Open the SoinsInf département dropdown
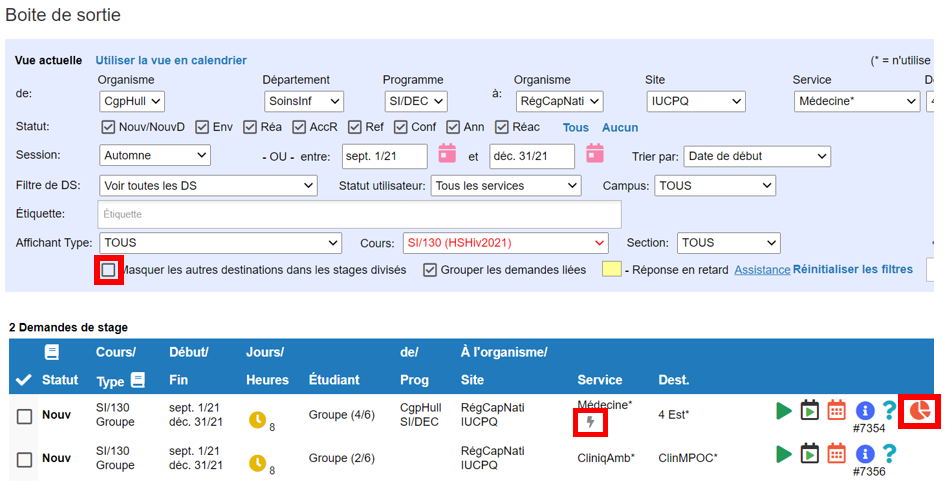 click(x=303, y=101)
